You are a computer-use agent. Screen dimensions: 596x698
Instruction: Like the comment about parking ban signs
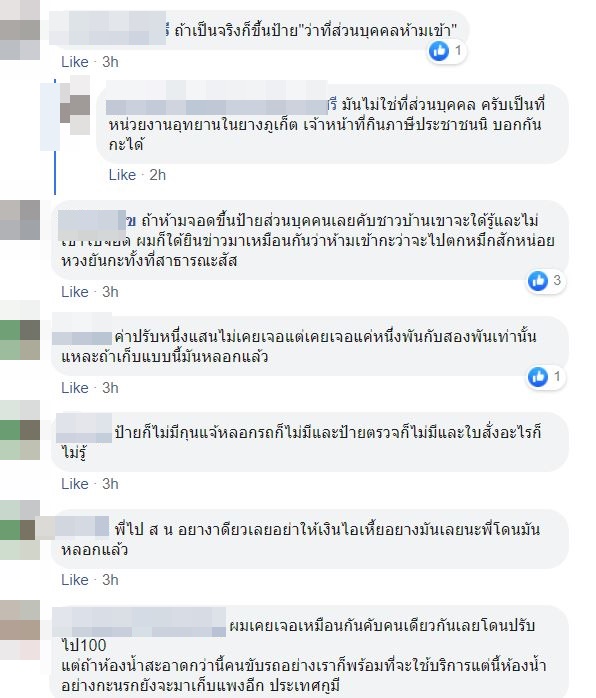coord(75,292)
